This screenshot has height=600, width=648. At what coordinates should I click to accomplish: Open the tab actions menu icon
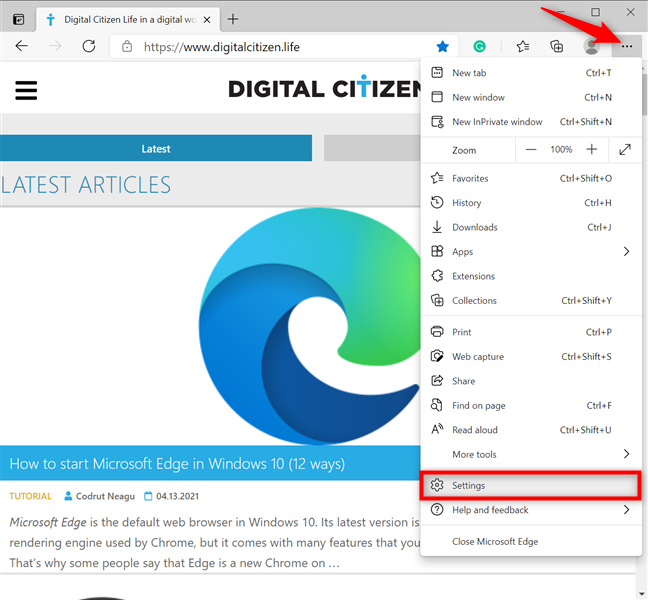click(18, 19)
